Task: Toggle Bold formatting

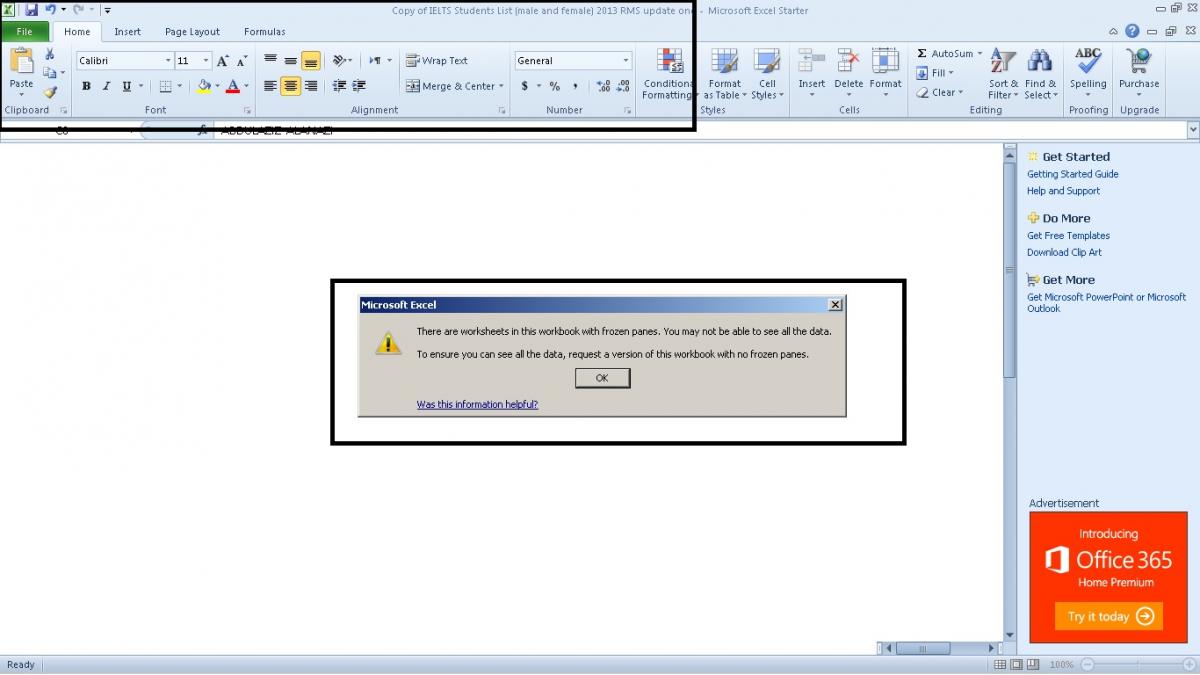Action: coord(86,87)
